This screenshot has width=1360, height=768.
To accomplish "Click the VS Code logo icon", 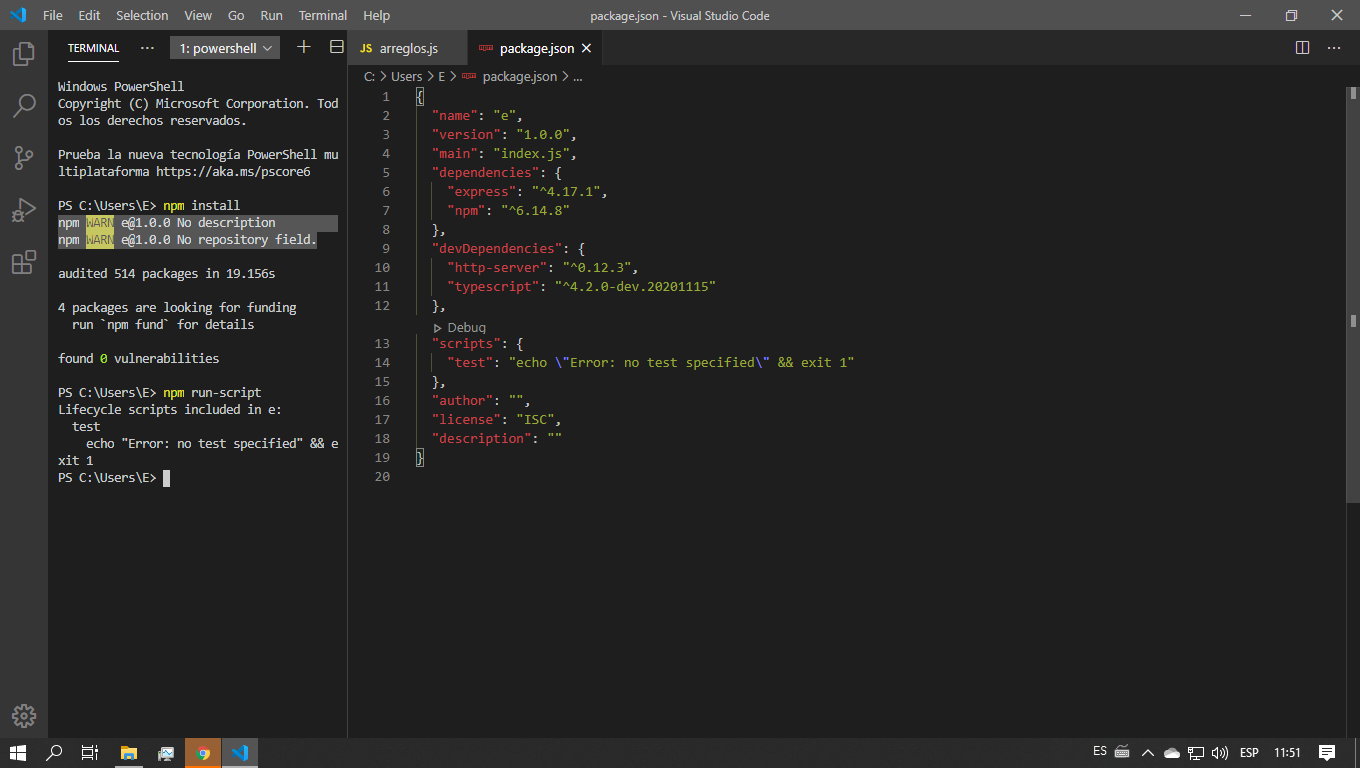I will click(18, 15).
